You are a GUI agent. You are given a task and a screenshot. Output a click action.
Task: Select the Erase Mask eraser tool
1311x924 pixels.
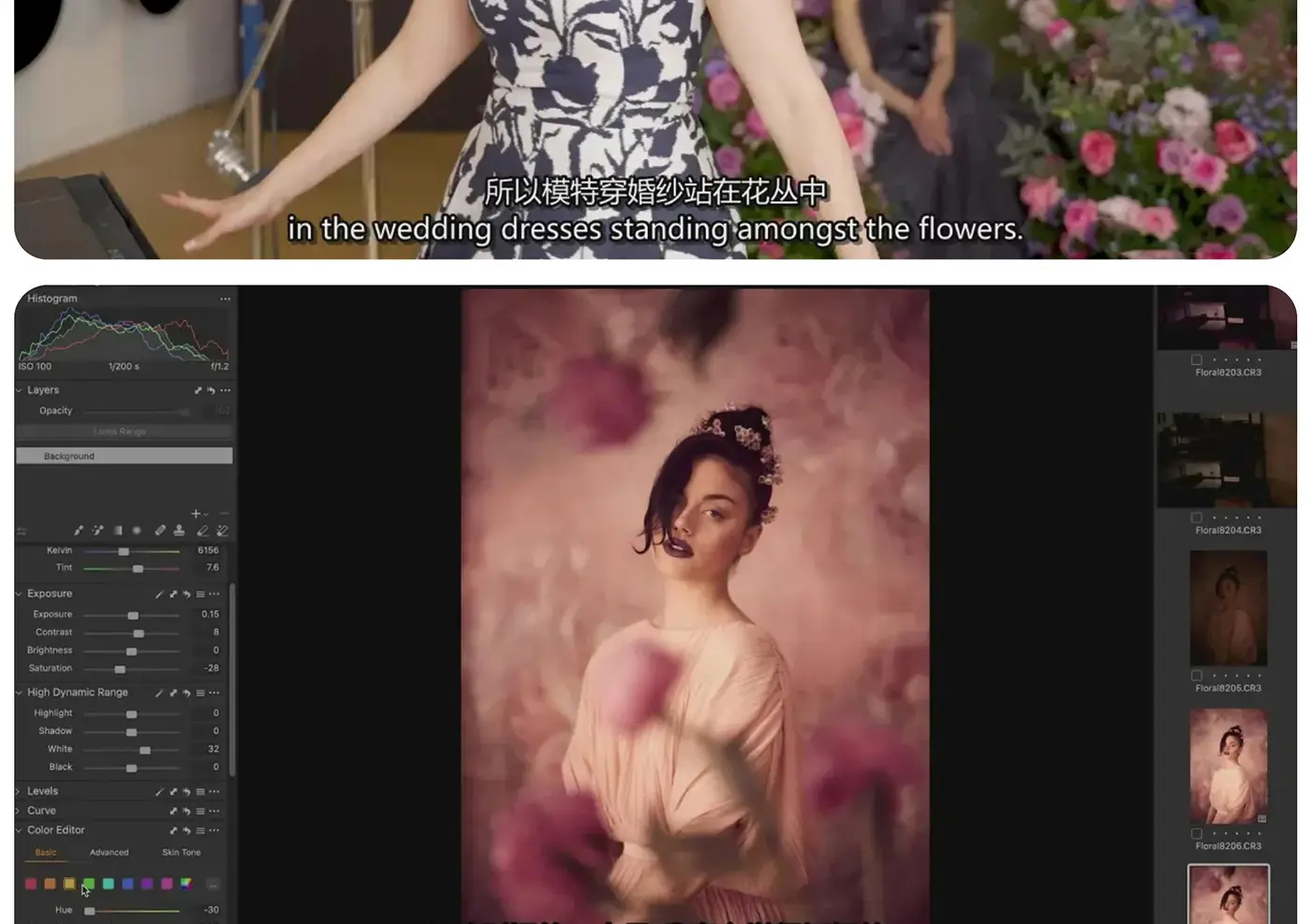coord(202,531)
